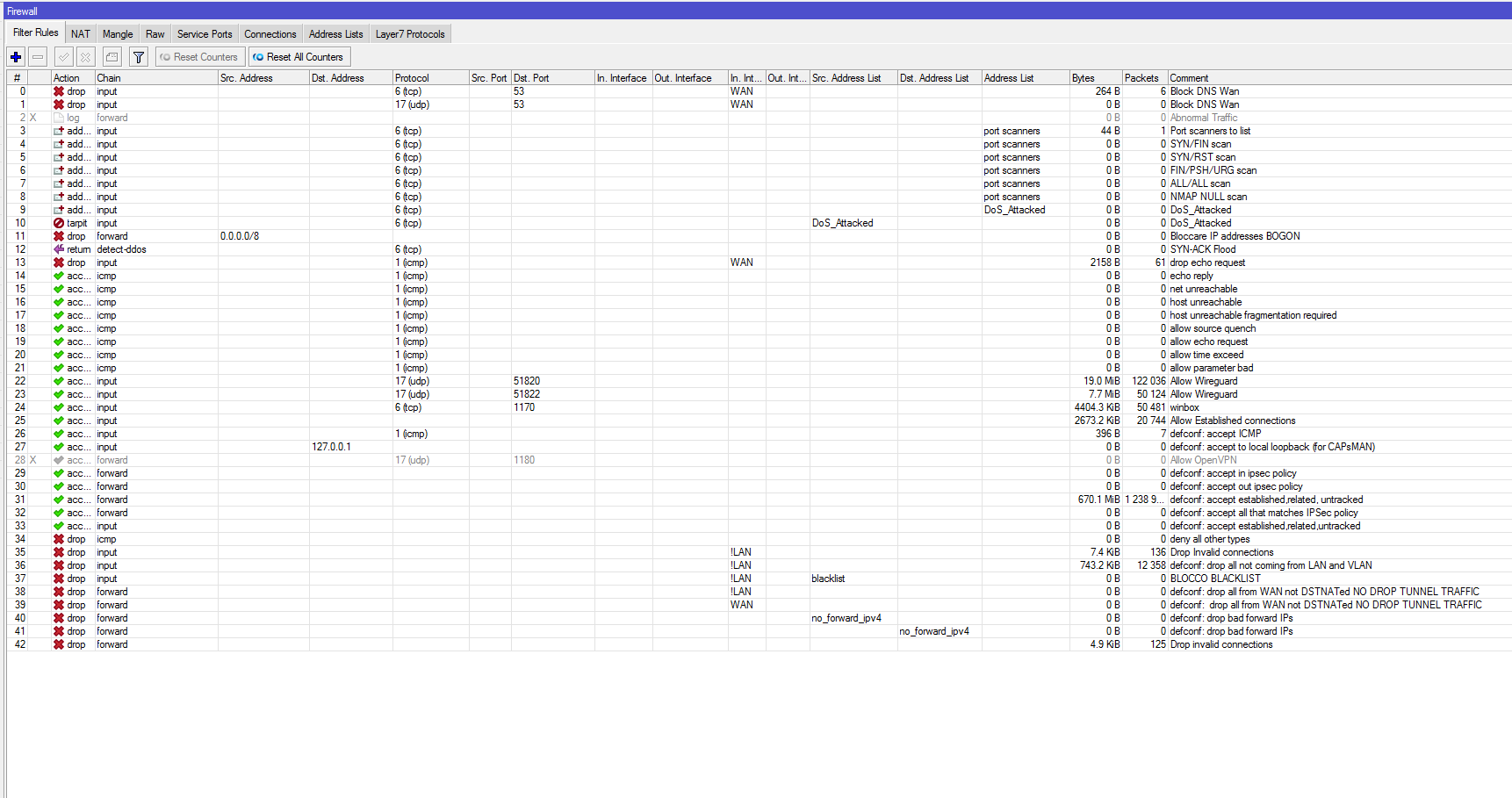Select greyed accept icon of Allow OpenVPN rule
This screenshot has height=798, width=1512.
click(59, 460)
